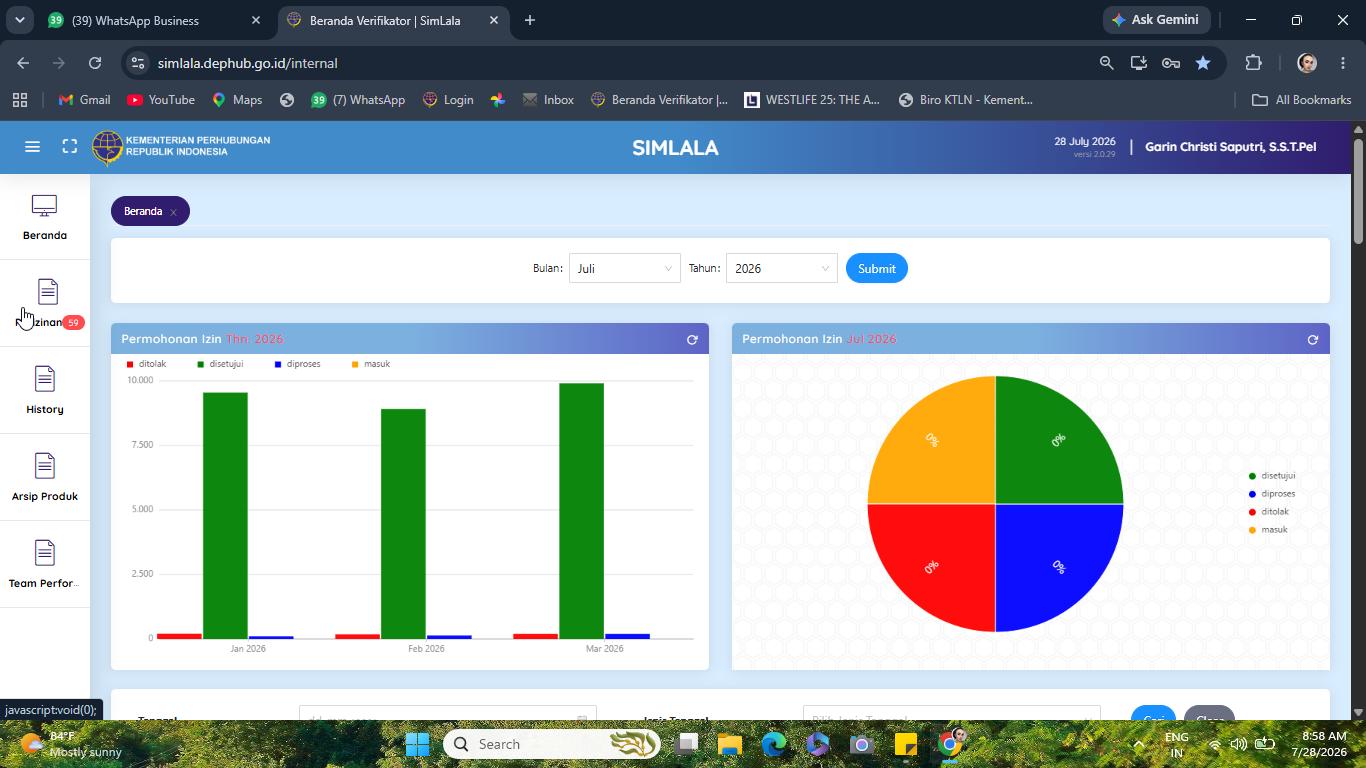Viewport: 1366px width, 768px height.
Task: Open Camera app from the taskbar
Action: pyautogui.click(x=861, y=744)
